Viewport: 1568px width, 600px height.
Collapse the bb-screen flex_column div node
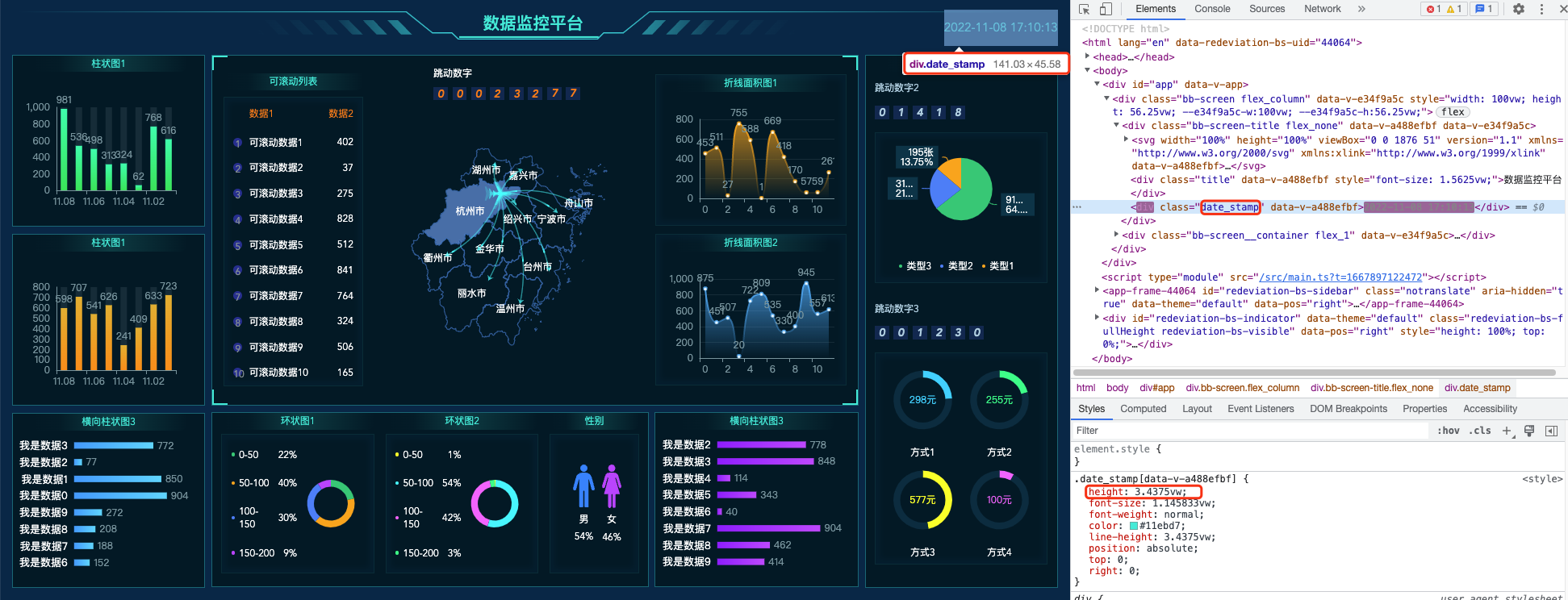tap(1106, 98)
